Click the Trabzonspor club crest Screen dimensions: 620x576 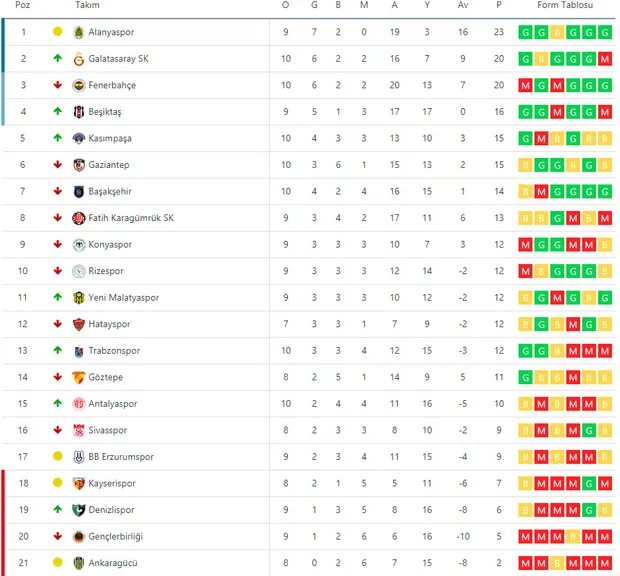(79, 351)
